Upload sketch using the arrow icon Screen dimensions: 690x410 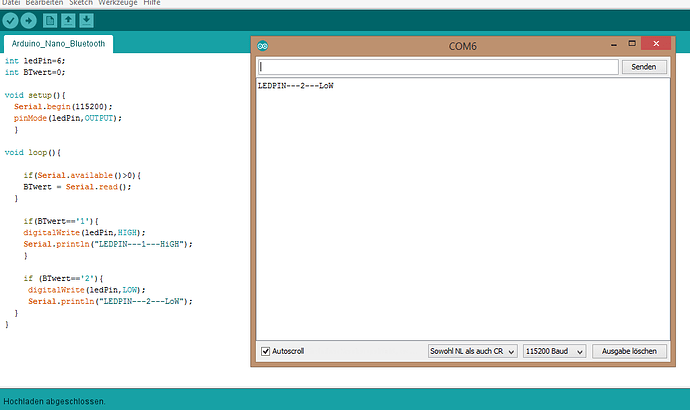[x=29, y=21]
